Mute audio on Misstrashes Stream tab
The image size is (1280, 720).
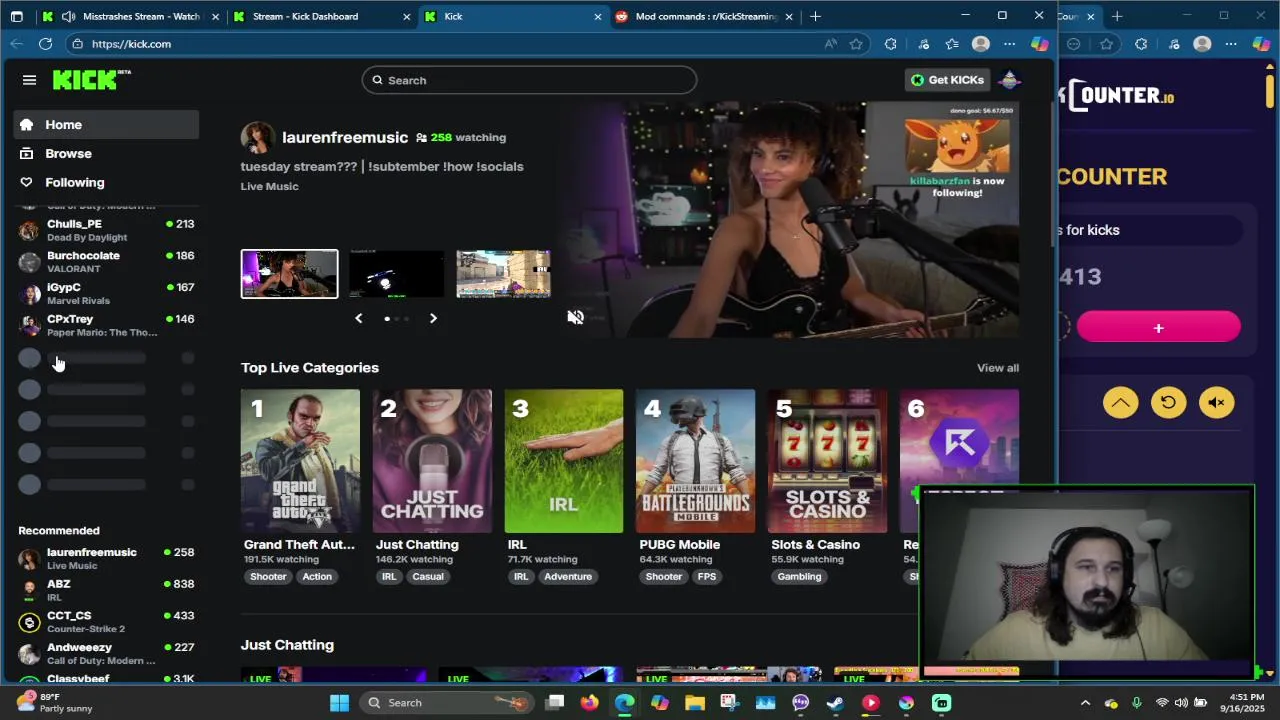pyautogui.click(x=68, y=16)
